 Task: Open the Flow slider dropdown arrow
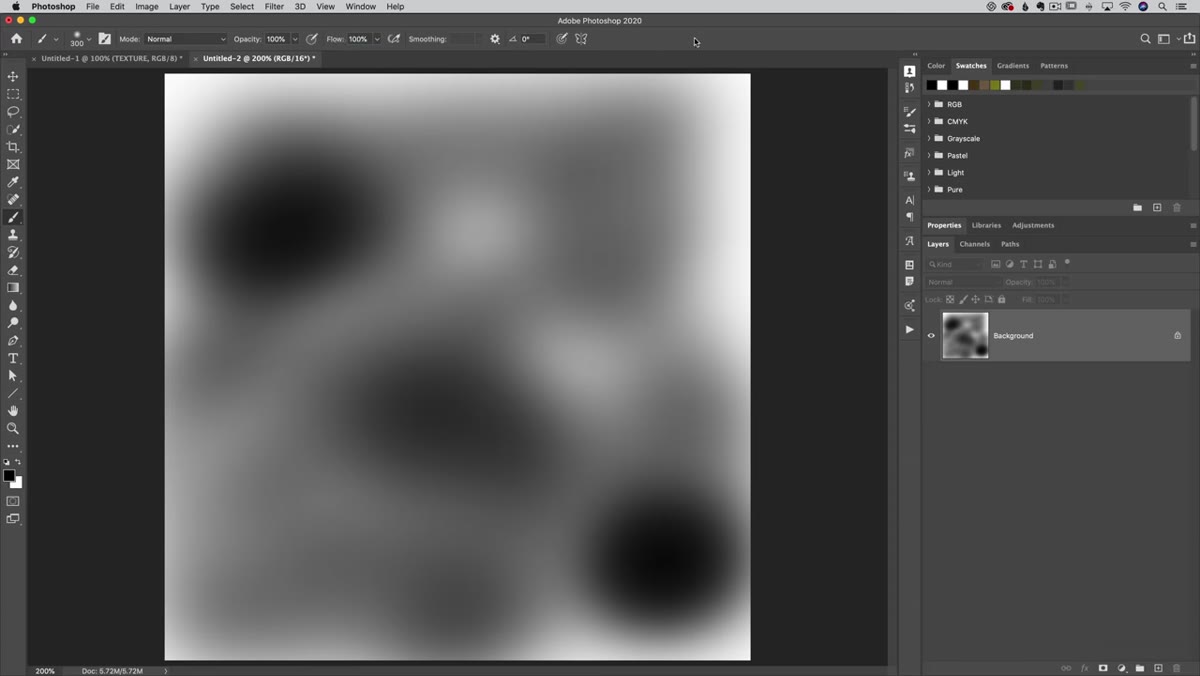377,39
